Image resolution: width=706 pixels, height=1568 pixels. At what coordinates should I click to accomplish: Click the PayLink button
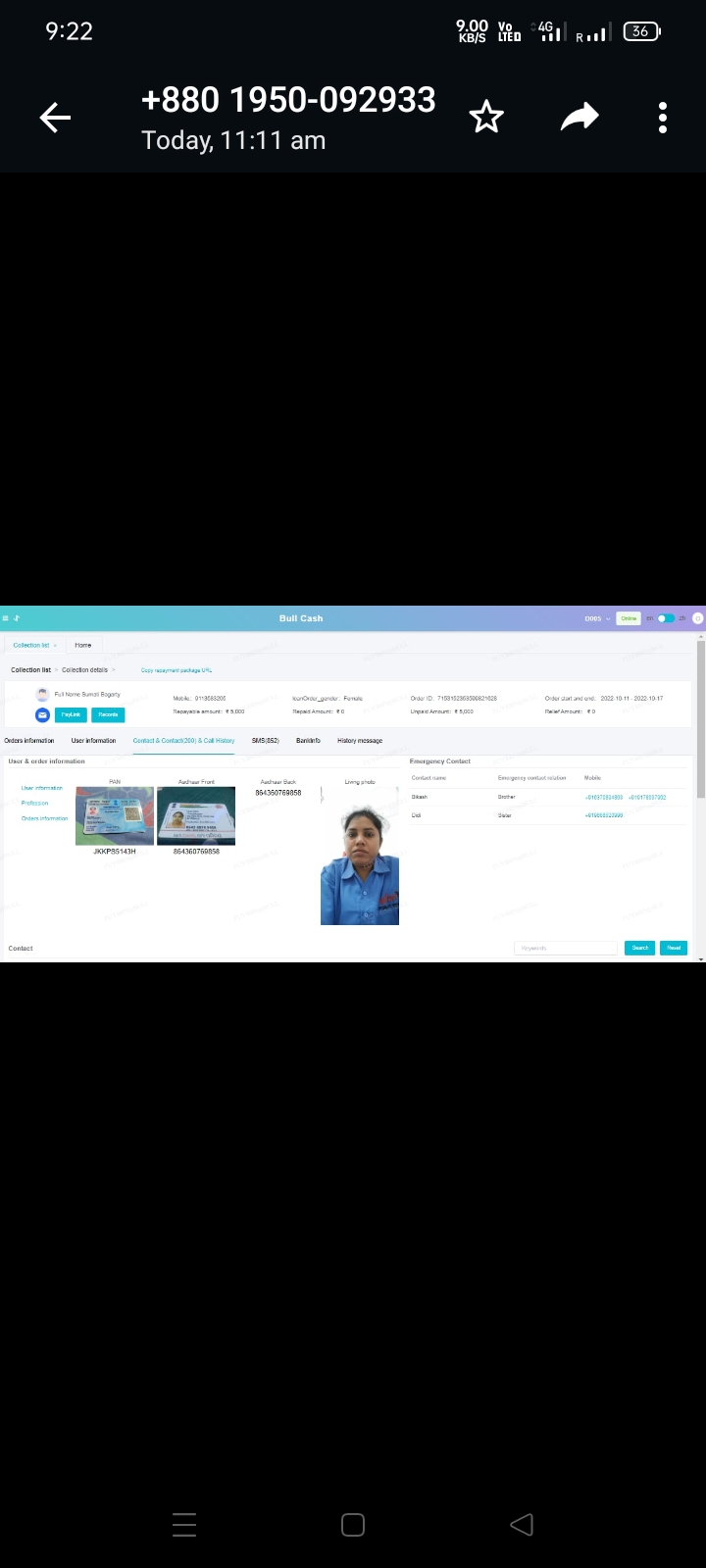[71, 714]
